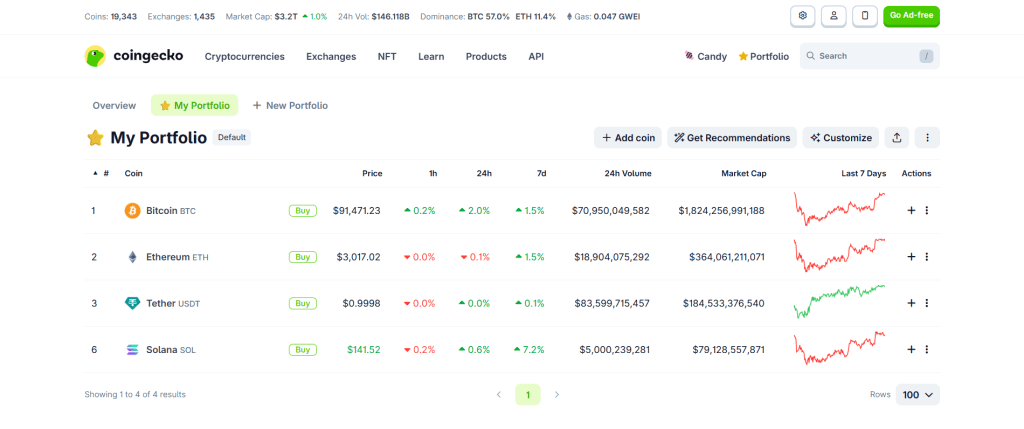Click plus icon in Bitcoin row
The height and width of the screenshot is (429, 1024).
pyautogui.click(x=911, y=211)
